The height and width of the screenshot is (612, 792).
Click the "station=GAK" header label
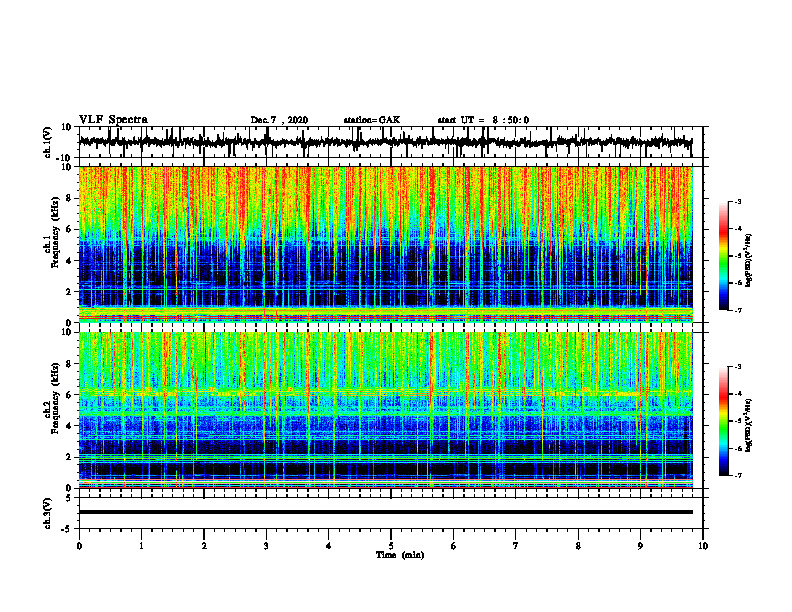point(372,120)
